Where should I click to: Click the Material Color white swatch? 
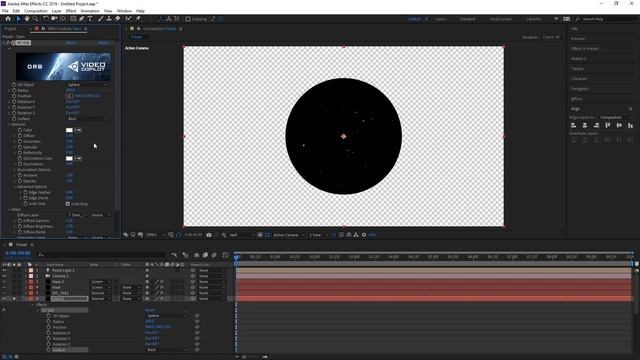pyautogui.click(x=69, y=130)
